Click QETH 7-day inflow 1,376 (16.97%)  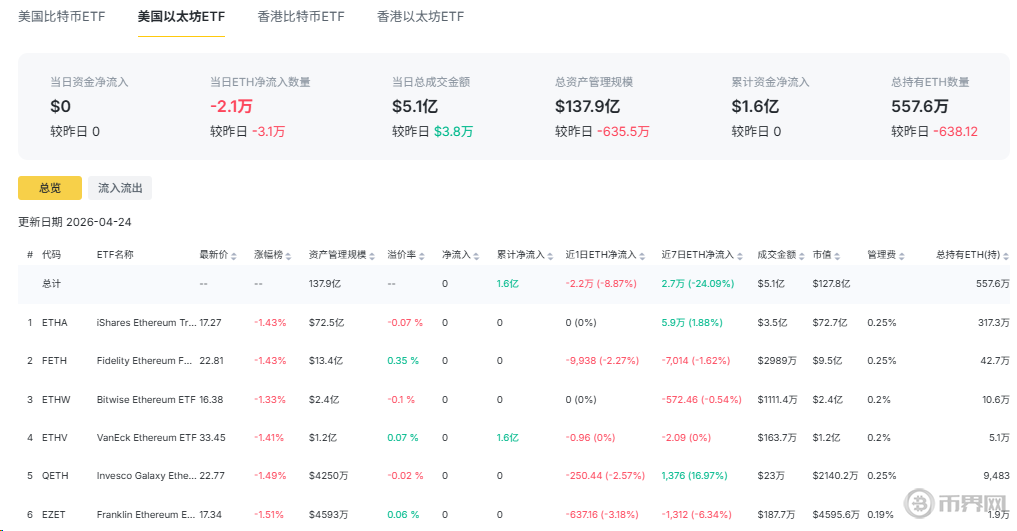[694, 475]
